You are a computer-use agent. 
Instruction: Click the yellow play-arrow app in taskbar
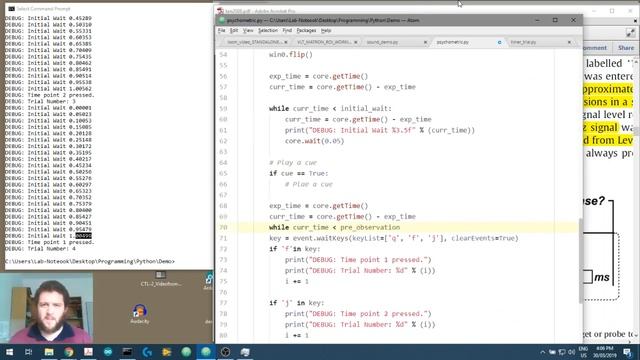click(167, 352)
